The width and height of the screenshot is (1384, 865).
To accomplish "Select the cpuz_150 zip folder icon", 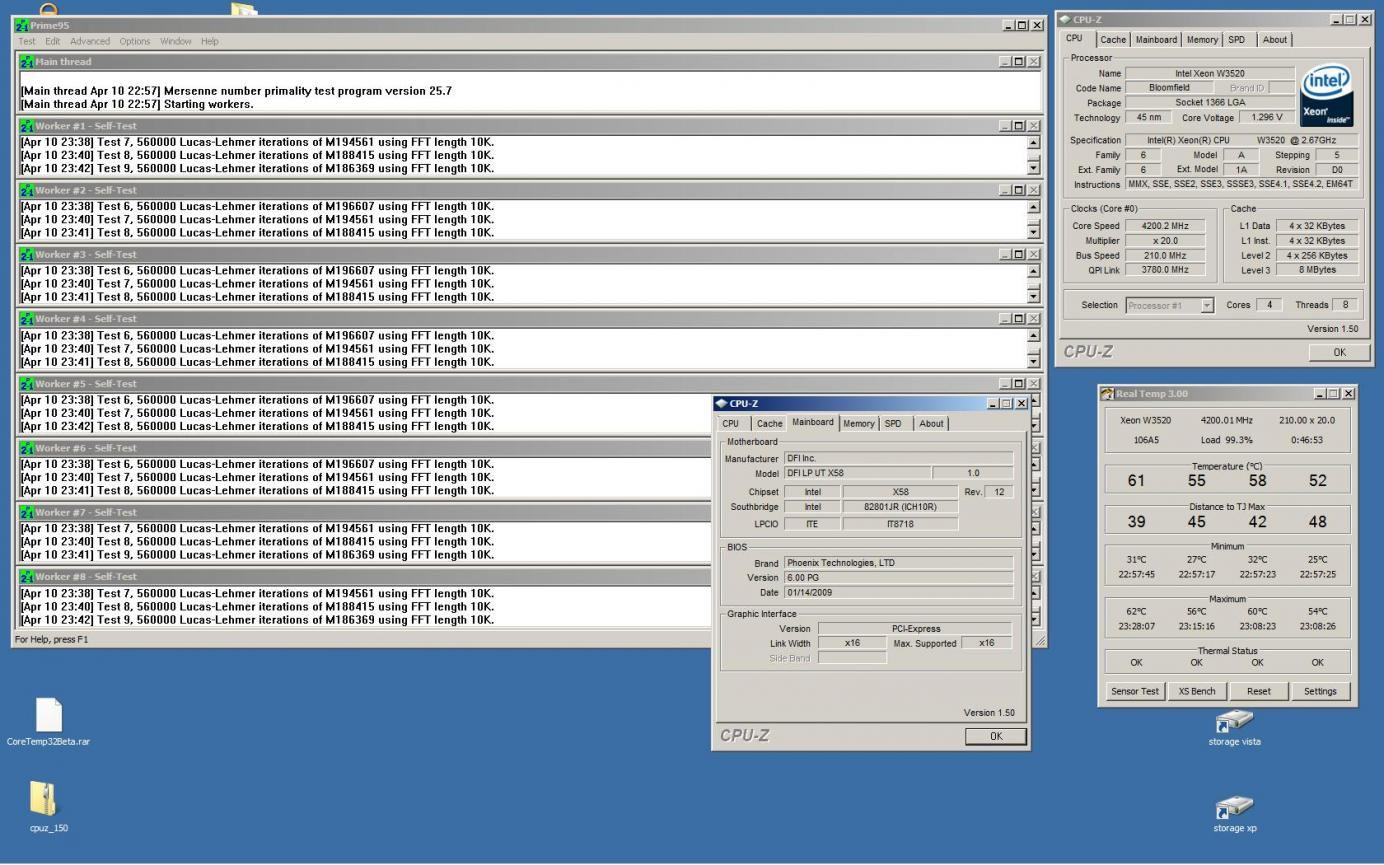I will [x=44, y=798].
